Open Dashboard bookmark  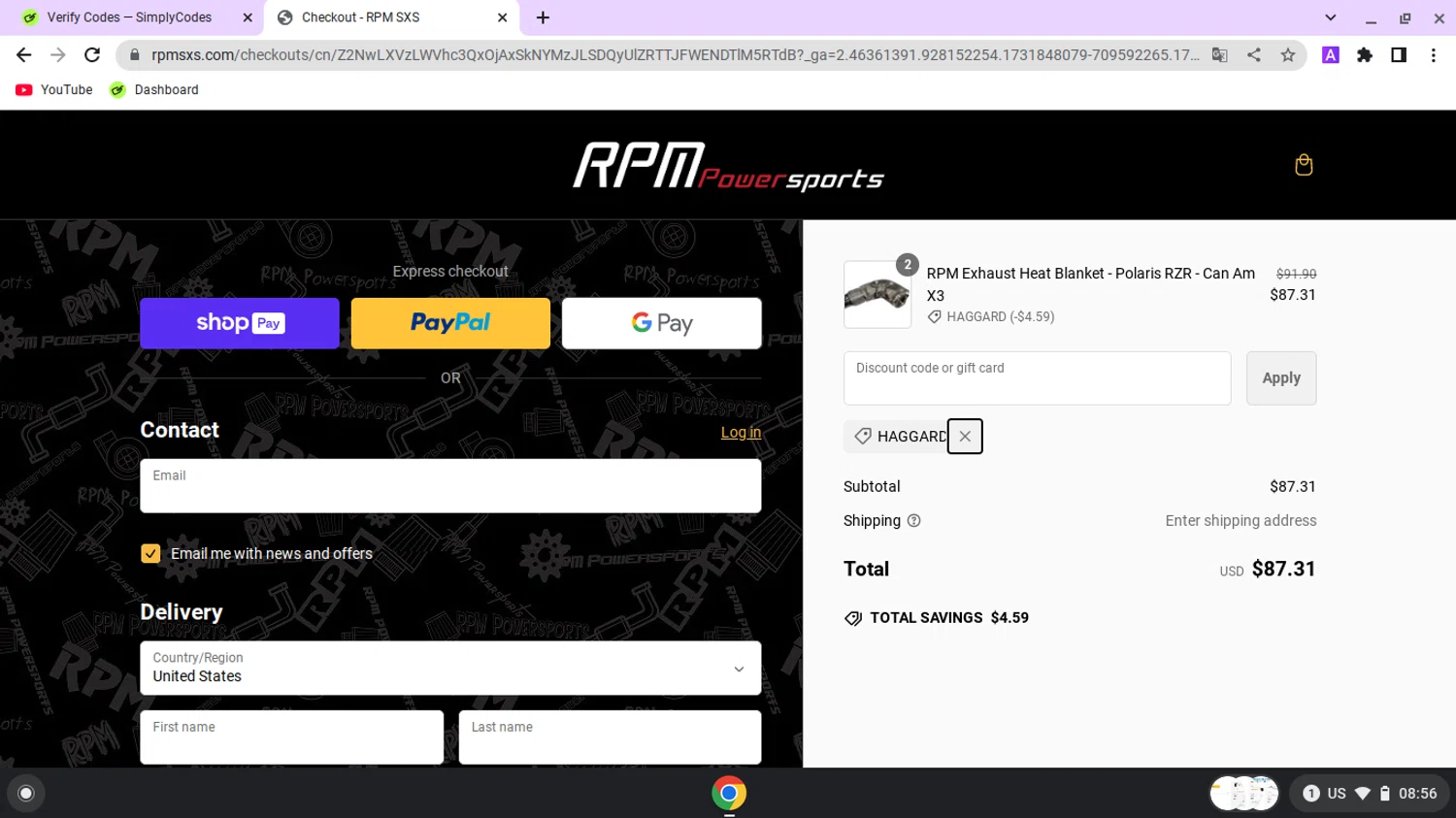click(154, 89)
